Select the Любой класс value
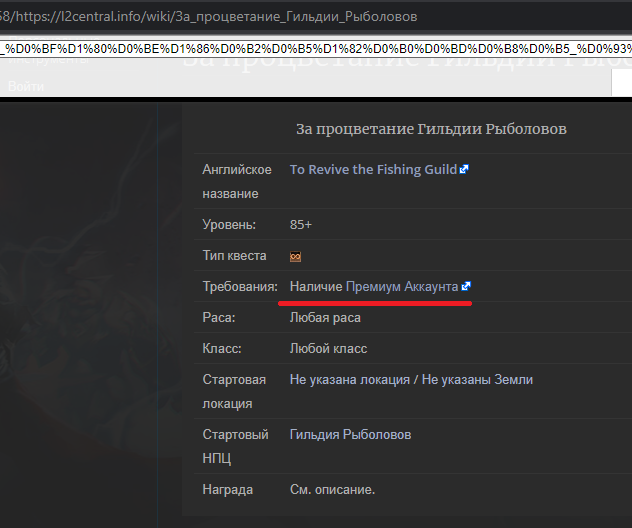632x528 pixels. (328, 348)
